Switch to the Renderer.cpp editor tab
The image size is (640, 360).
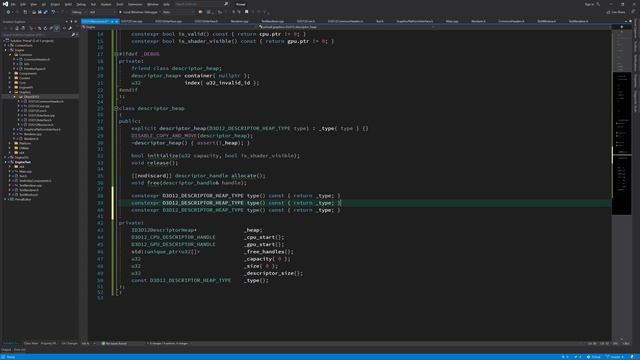click(x=239, y=21)
